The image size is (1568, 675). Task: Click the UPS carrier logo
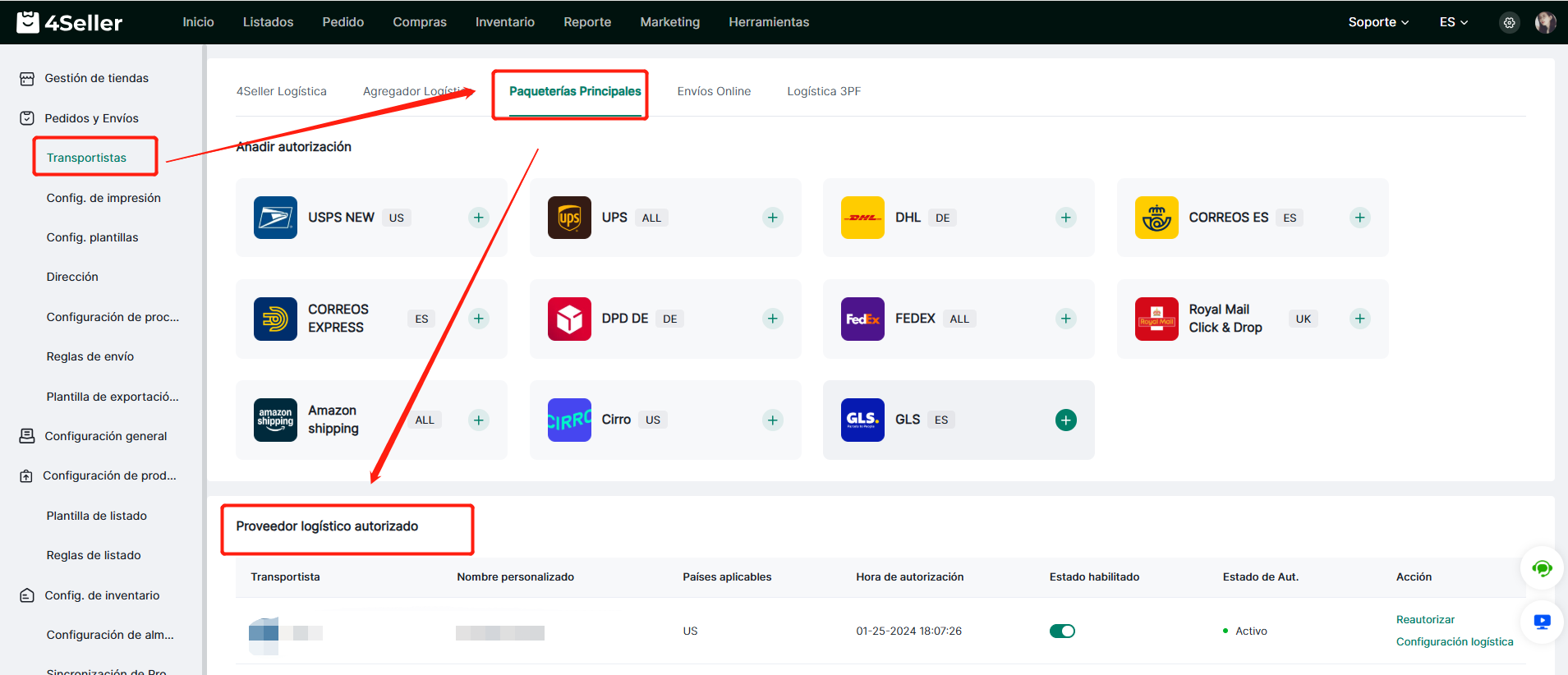(569, 218)
